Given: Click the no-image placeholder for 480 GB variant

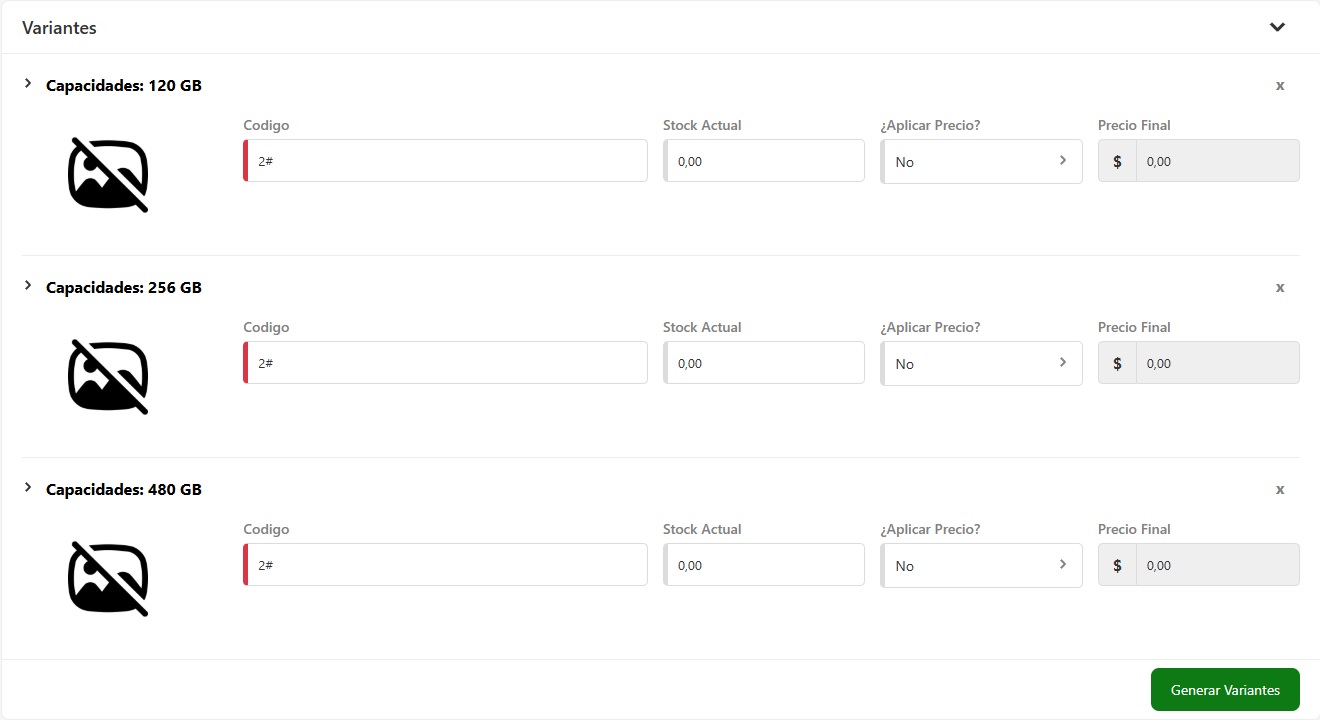Looking at the screenshot, I should click(108, 579).
